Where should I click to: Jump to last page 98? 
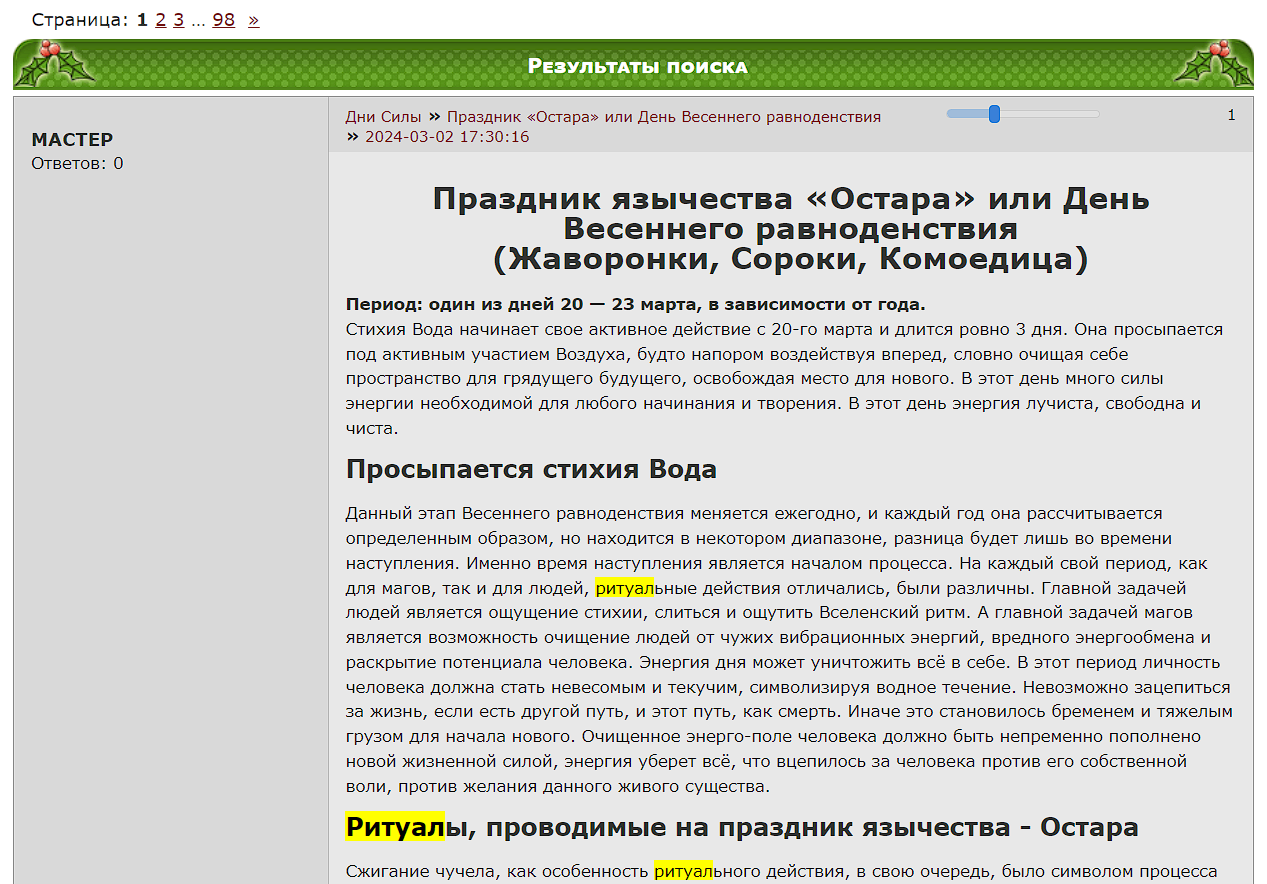[223, 20]
